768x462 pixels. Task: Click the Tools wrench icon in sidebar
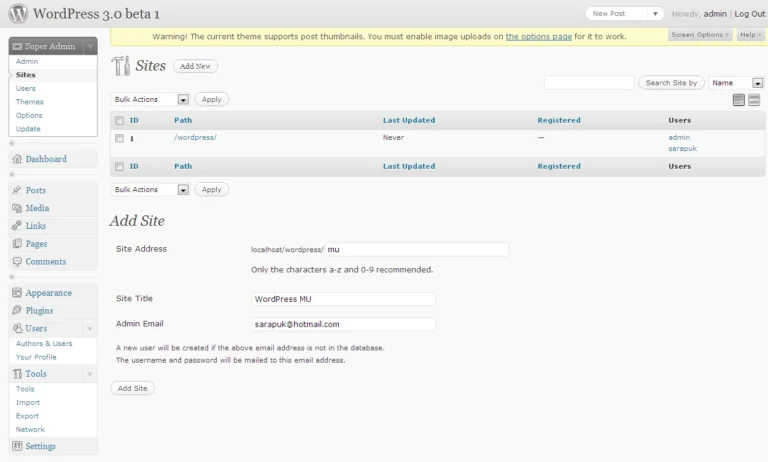(17, 374)
